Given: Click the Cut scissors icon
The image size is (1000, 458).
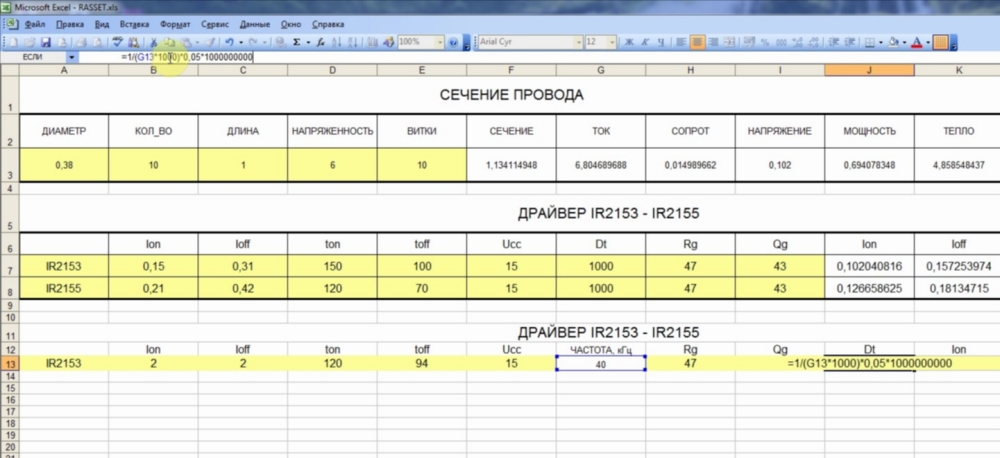Looking at the screenshot, I should coord(153,42).
